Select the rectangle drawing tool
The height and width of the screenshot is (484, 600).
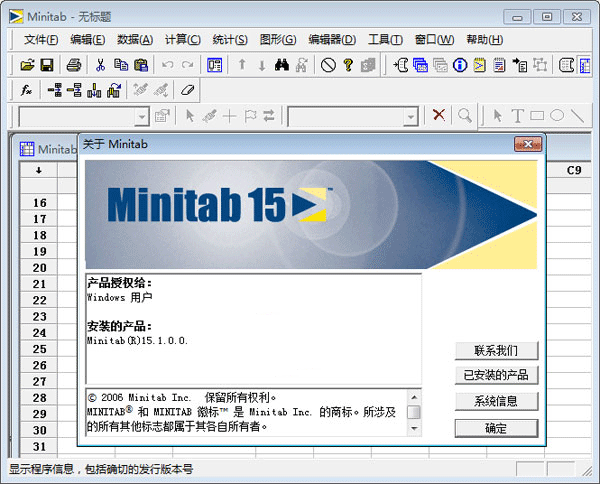click(x=537, y=115)
